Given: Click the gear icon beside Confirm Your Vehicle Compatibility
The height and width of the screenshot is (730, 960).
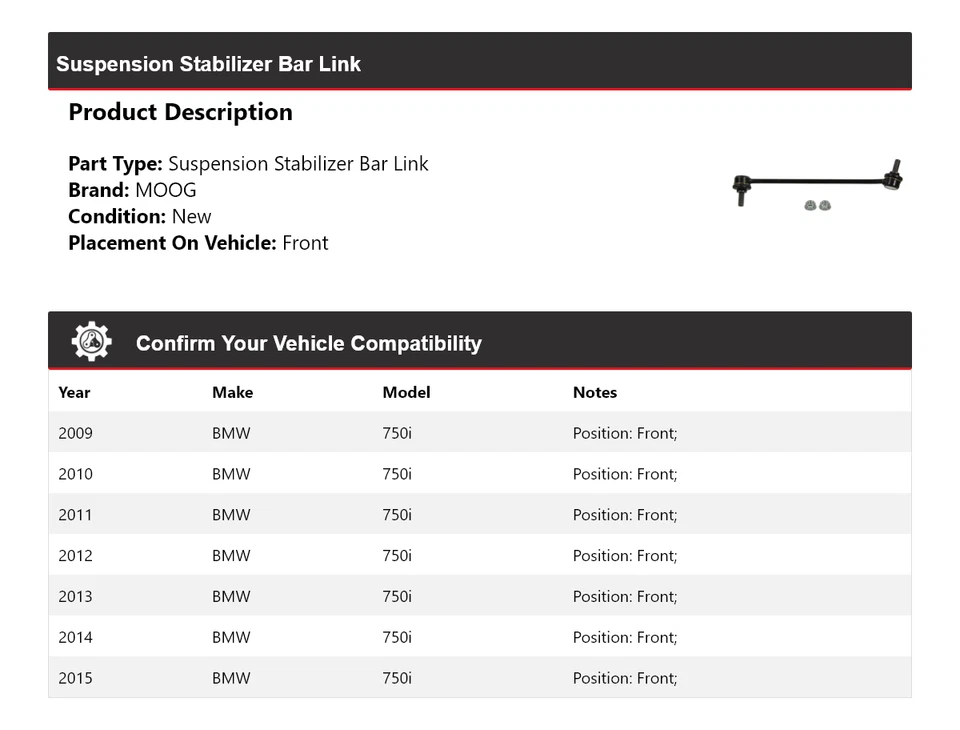Looking at the screenshot, I should click(91, 342).
